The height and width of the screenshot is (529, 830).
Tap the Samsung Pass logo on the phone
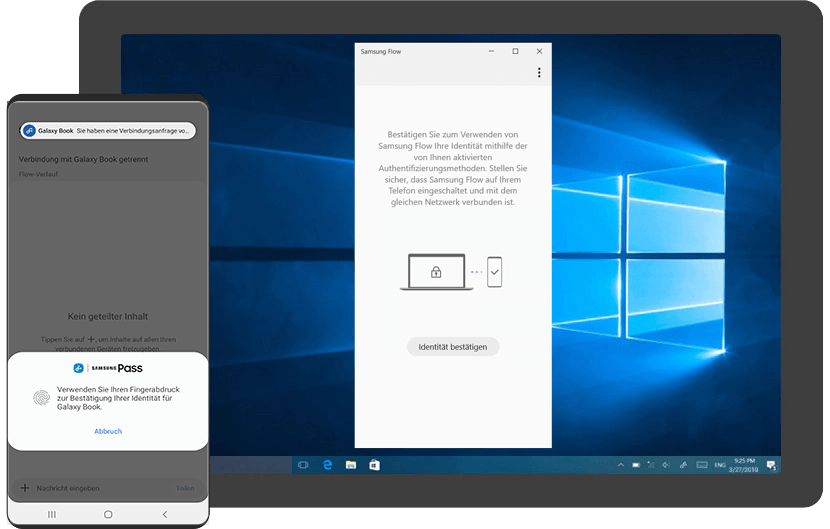[108, 368]
